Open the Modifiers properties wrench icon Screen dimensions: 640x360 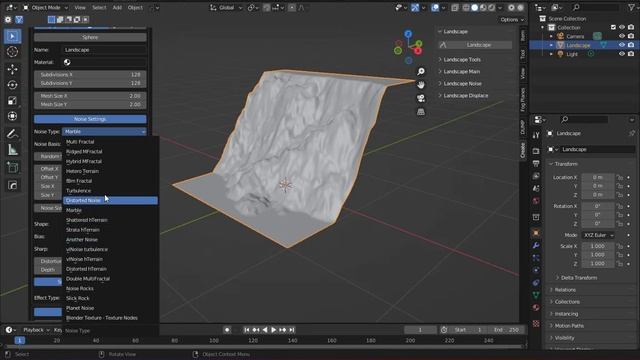(x=536, y=245)
